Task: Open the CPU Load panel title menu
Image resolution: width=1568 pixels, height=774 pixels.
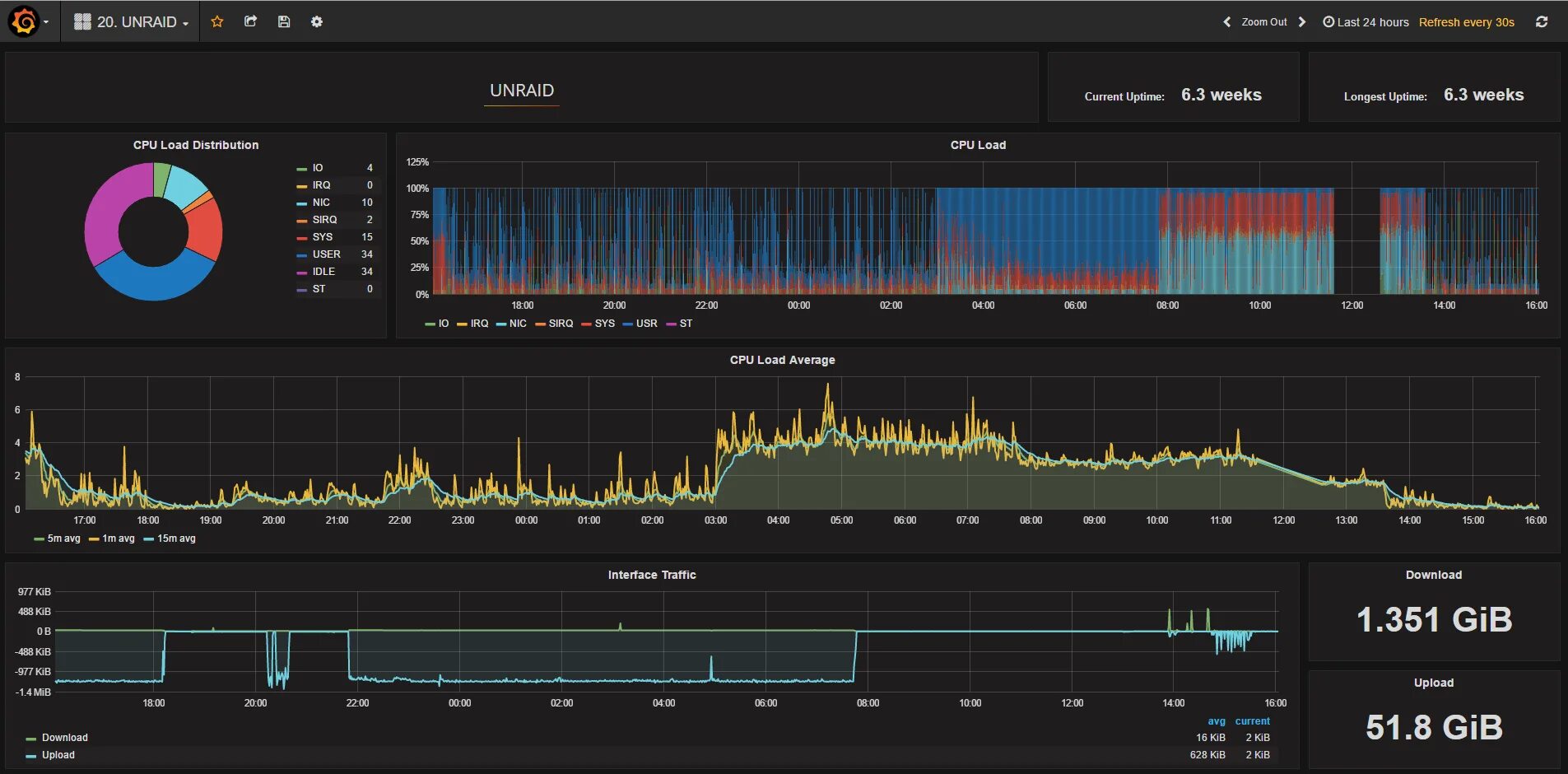Action: tap(978, 145)
